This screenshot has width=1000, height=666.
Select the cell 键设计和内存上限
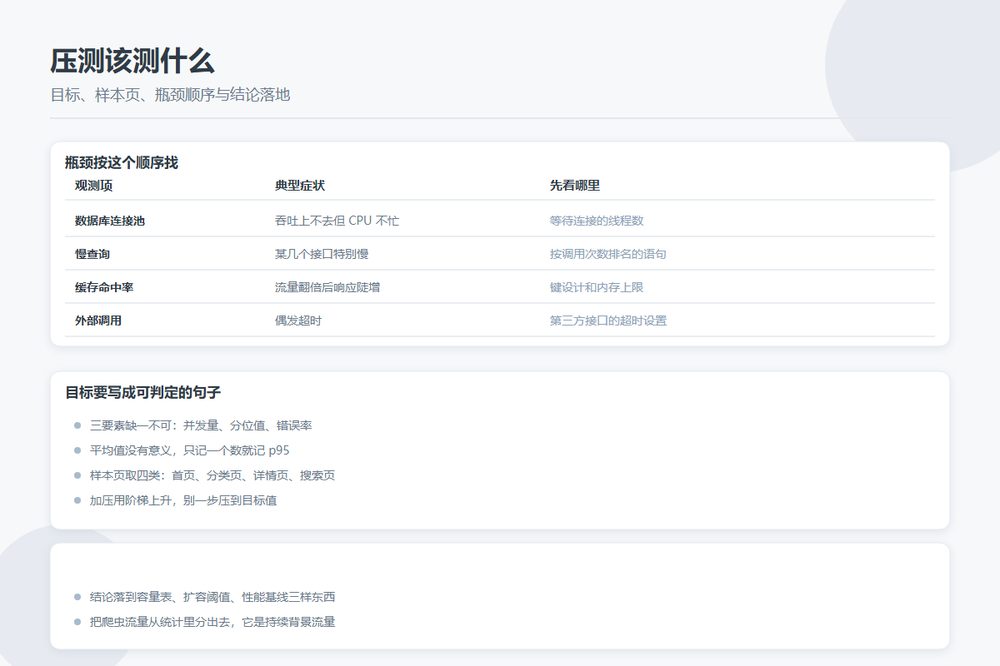596,287
